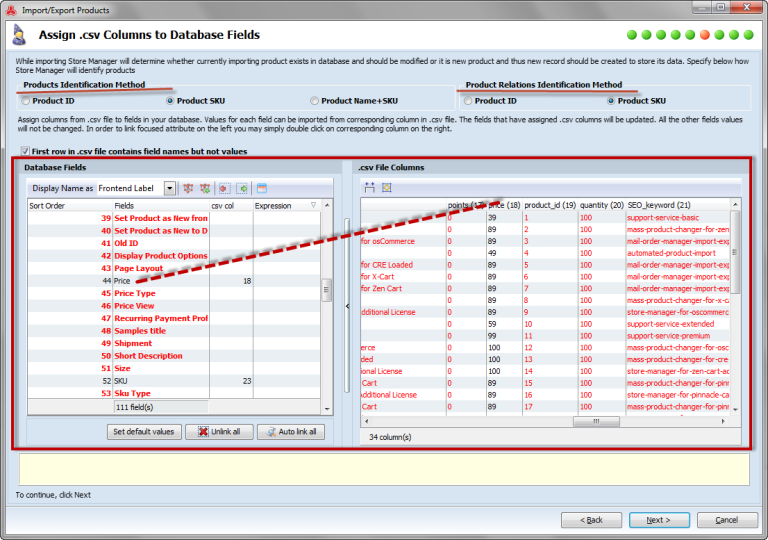
Task: Click the wizard icon beside the page title
Action: 19,35
